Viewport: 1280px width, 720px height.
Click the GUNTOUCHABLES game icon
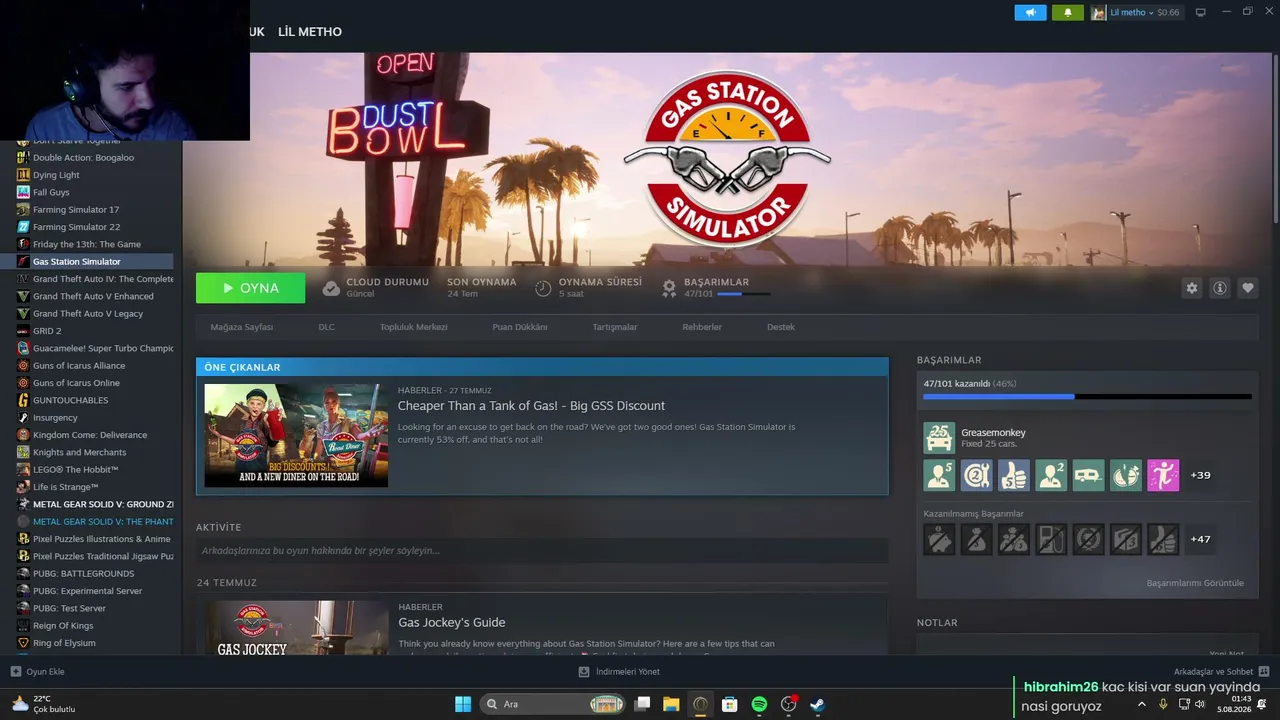(x=23, y=400)
